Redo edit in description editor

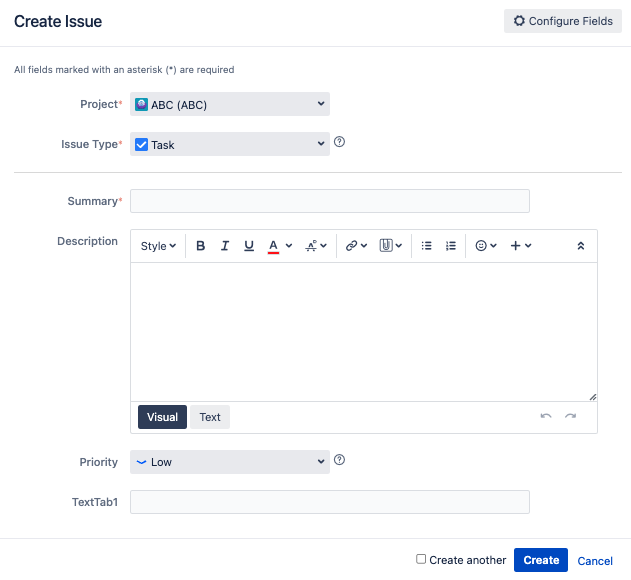pos(570,416)
